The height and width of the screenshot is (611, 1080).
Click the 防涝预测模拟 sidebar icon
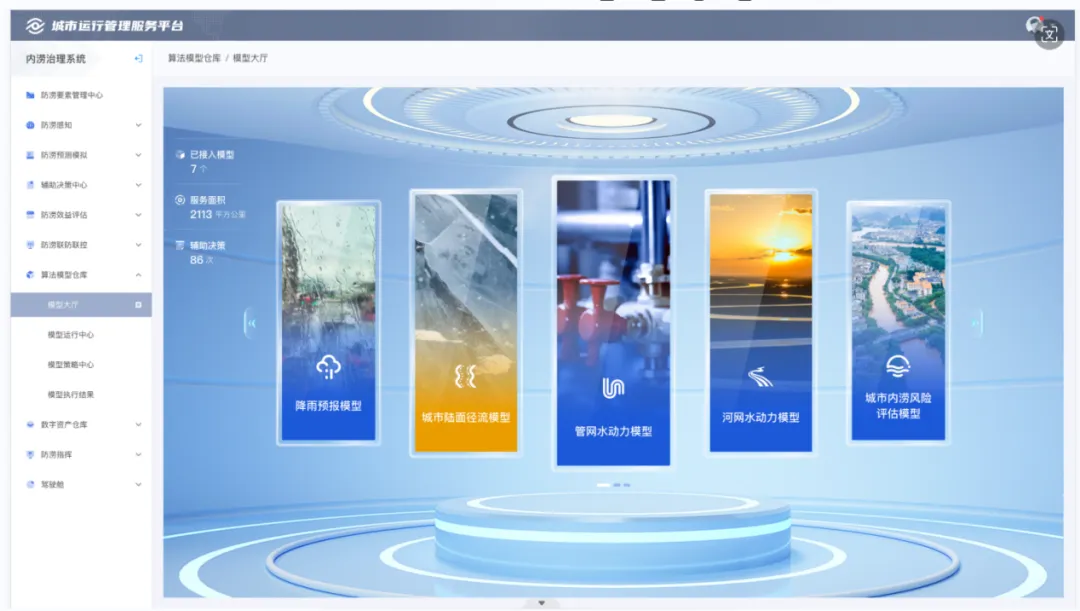click(x=30, y=155)
